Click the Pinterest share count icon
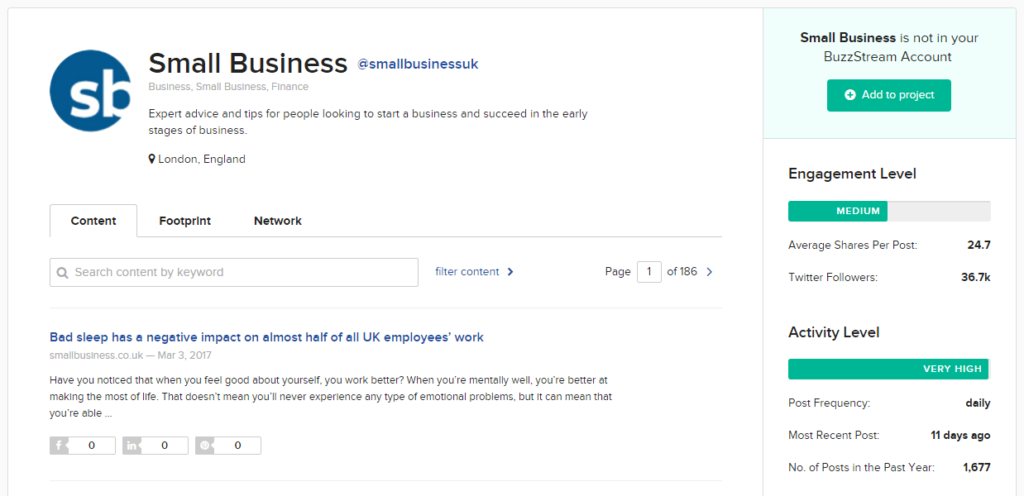 coord(205,446)
